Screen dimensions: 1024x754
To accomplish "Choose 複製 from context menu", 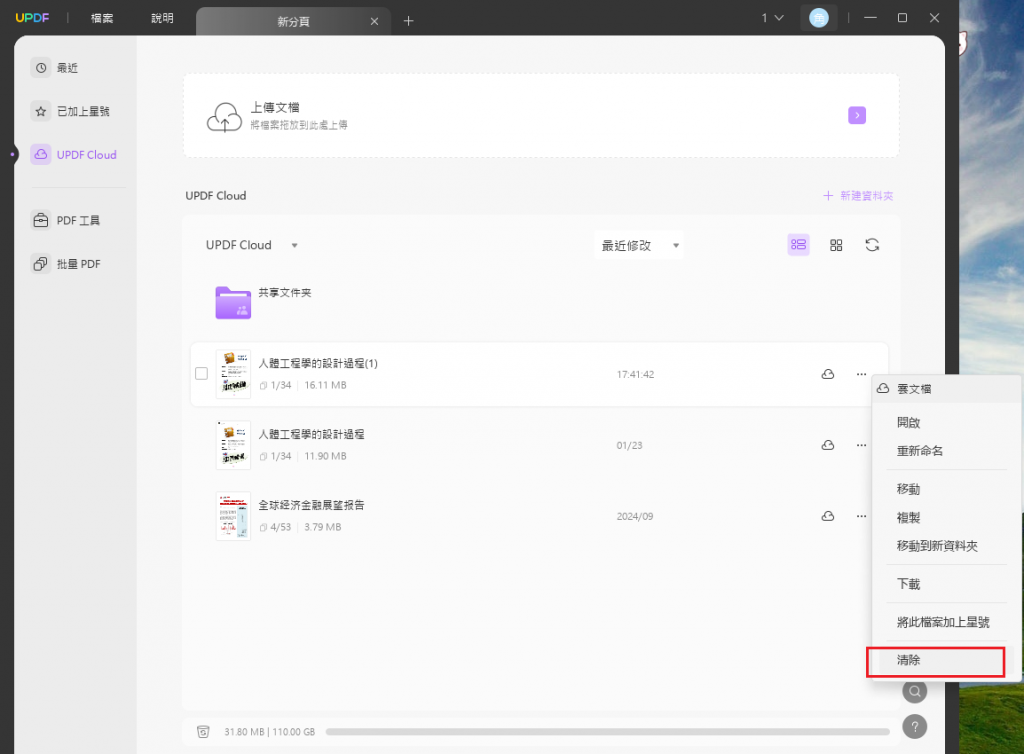I will point(908,518).
